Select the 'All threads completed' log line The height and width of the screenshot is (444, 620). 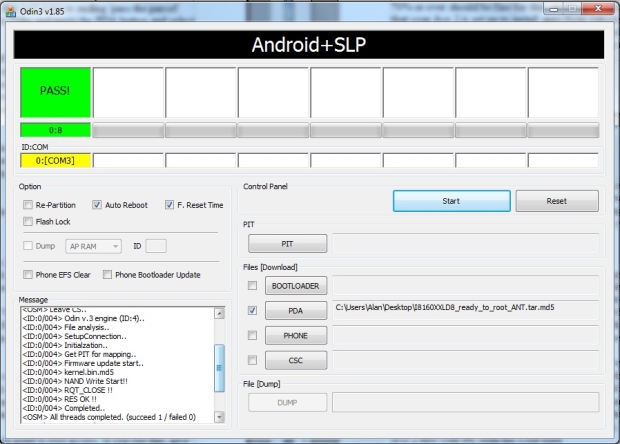109,417
